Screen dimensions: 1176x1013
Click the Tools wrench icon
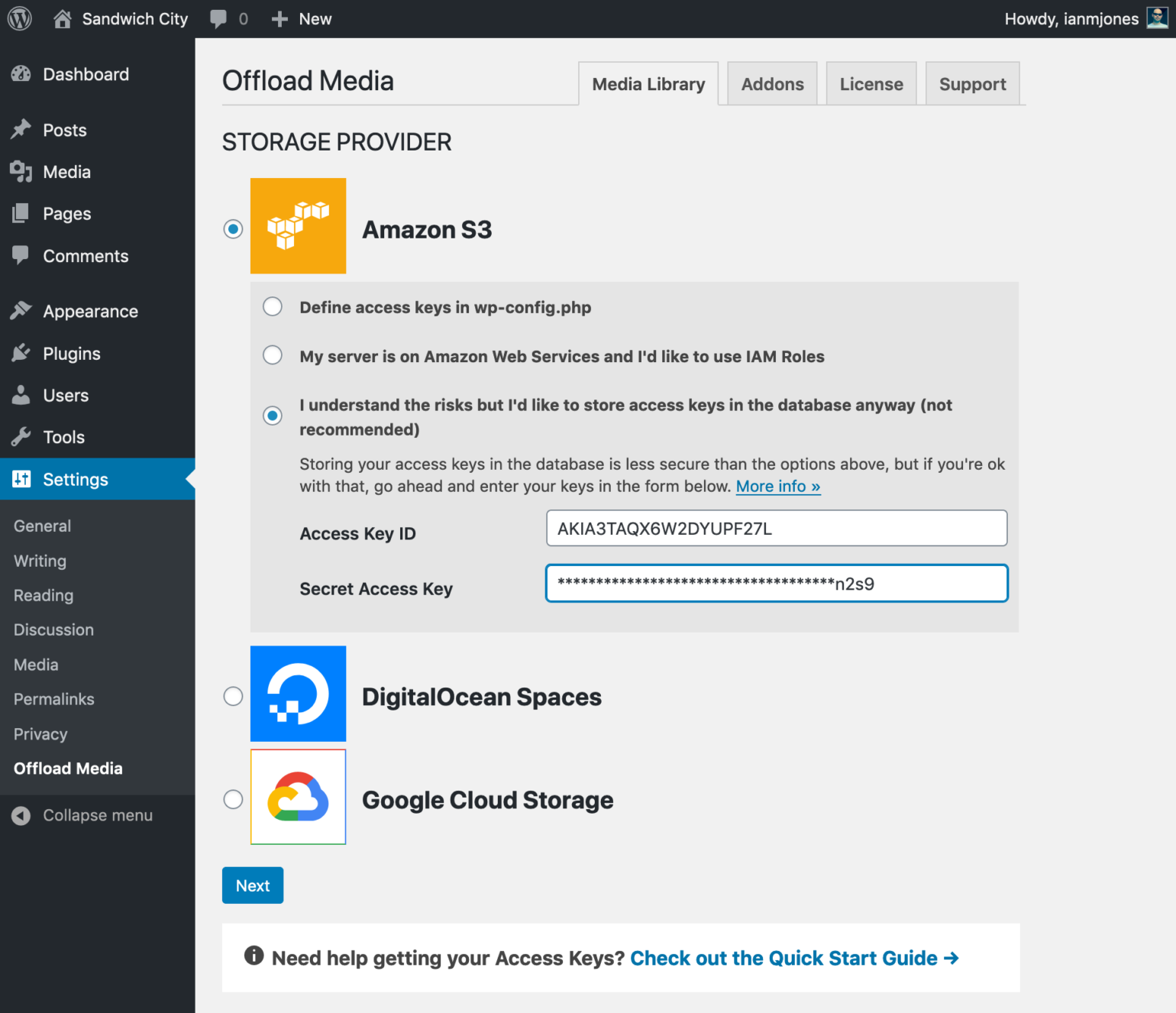pos(21,437)
